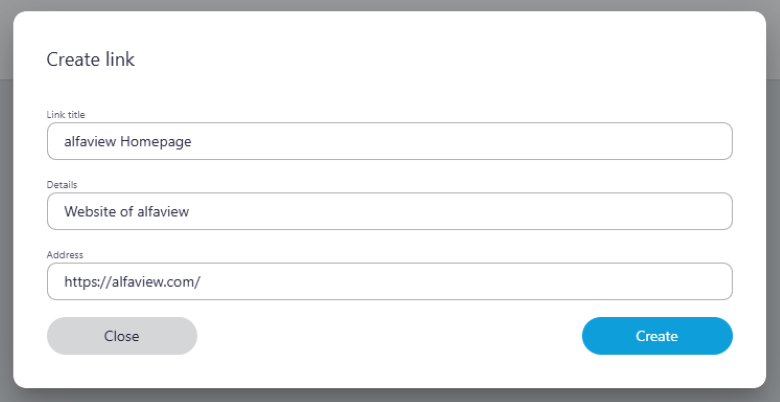Focus the Details input field
This screenshot has height=402, width=780.
[x=389, y=211]
